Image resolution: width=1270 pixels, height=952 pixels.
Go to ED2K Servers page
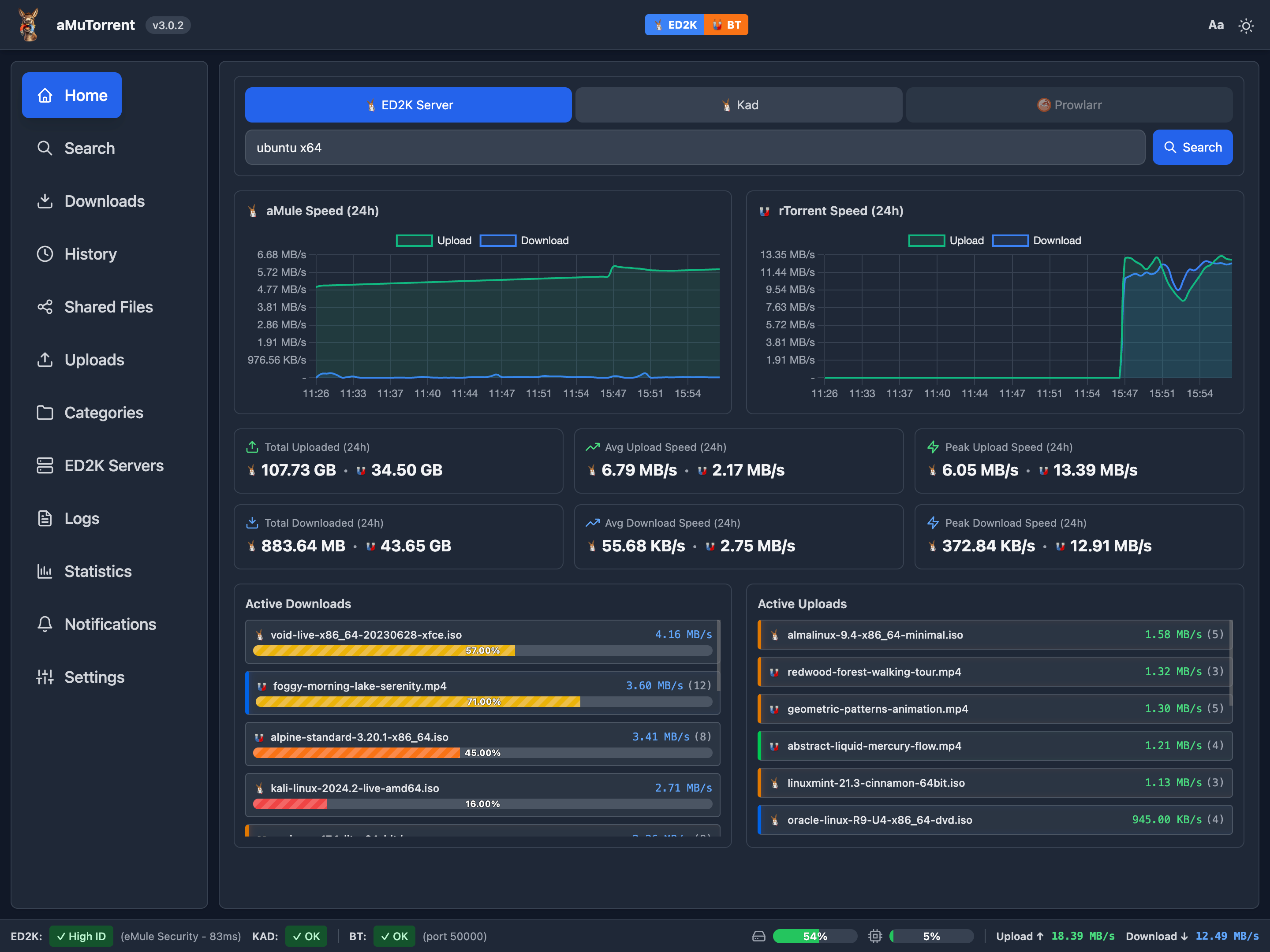[x=114, y=465]
